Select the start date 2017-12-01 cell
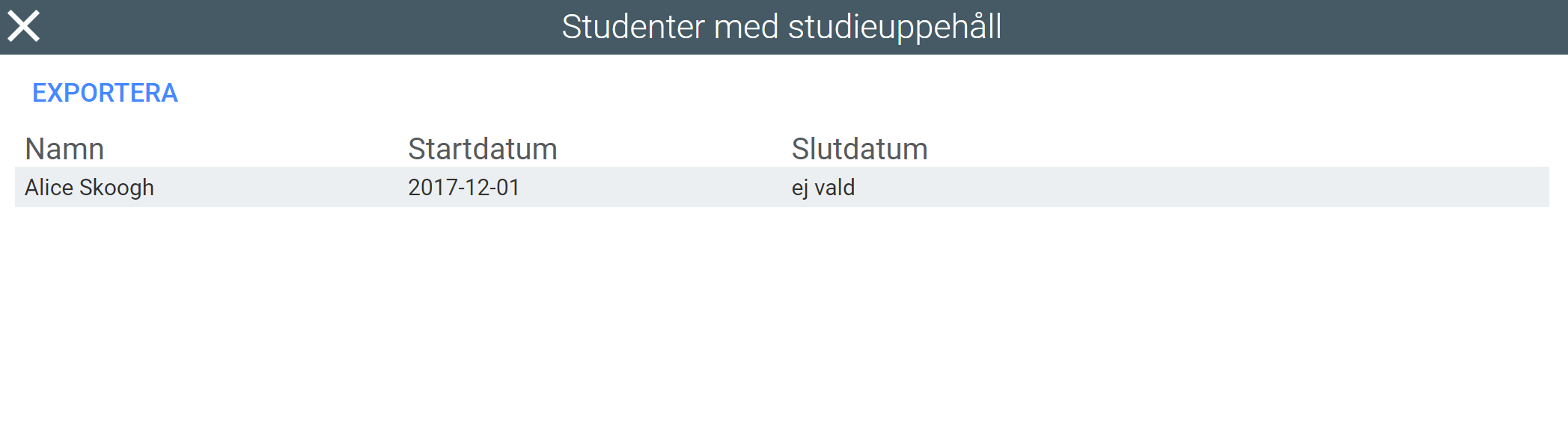Viewport: 1568px width, 445px height. pyautogui.click(x=463, y=187)
